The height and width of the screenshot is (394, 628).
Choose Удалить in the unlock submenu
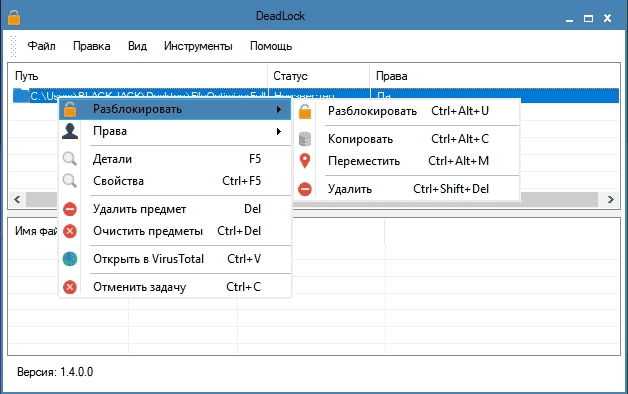tap(407, 189)
